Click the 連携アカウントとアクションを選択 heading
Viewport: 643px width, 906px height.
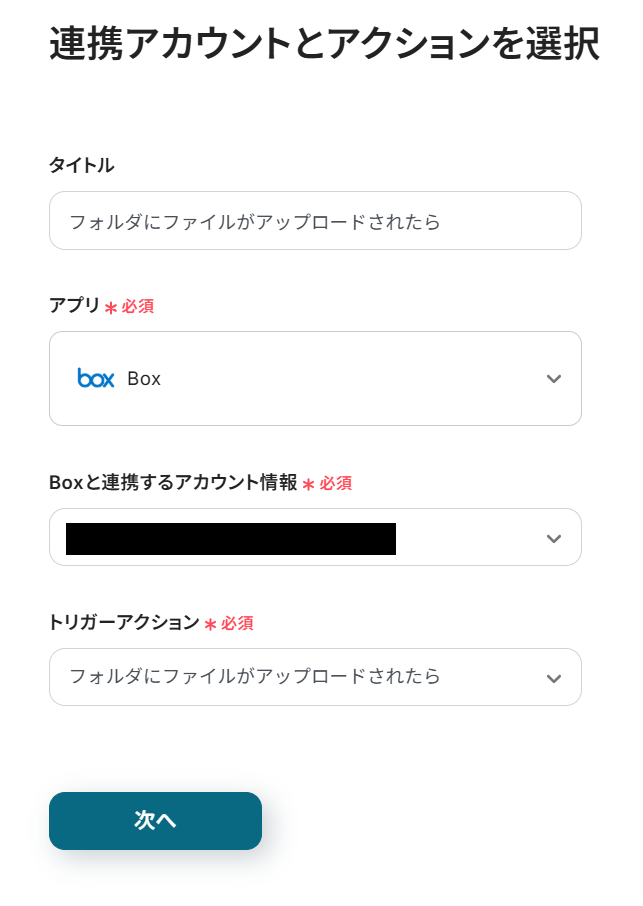click(x=324, y=44)
